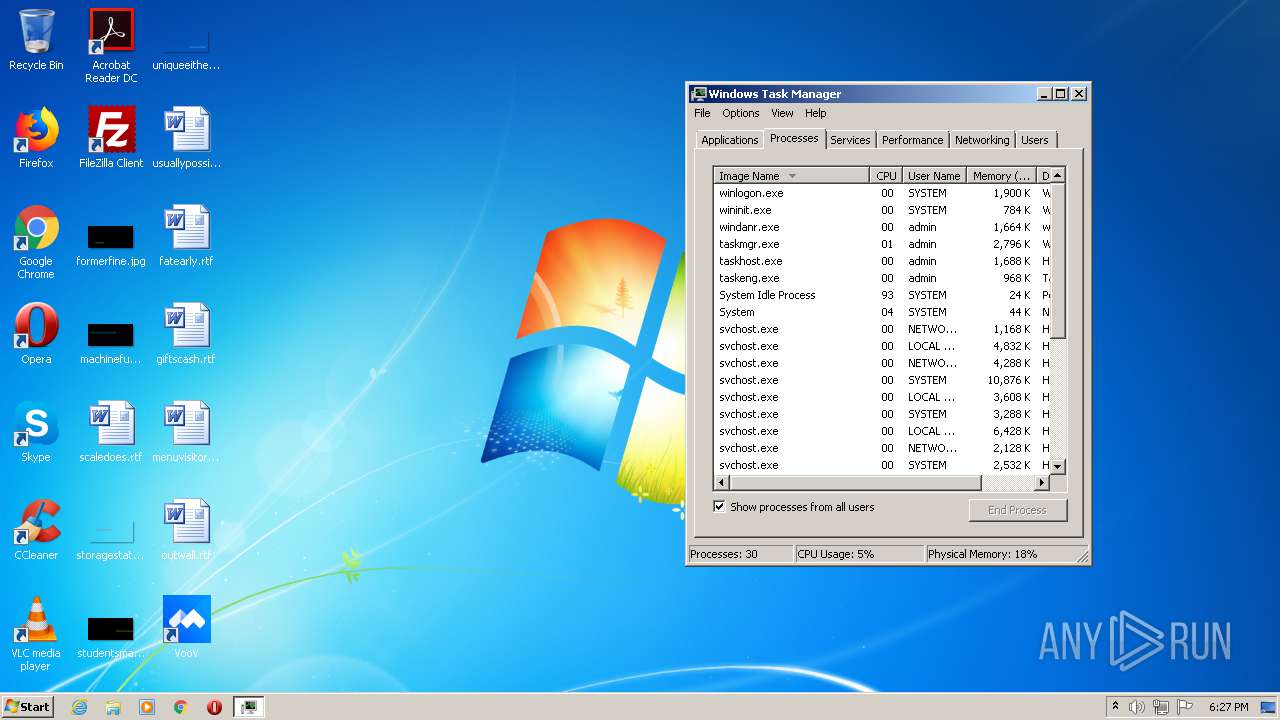Click horizontal scroll left arrow
Viewport: 1280px width, 720px height.
[x=722, y=483]
